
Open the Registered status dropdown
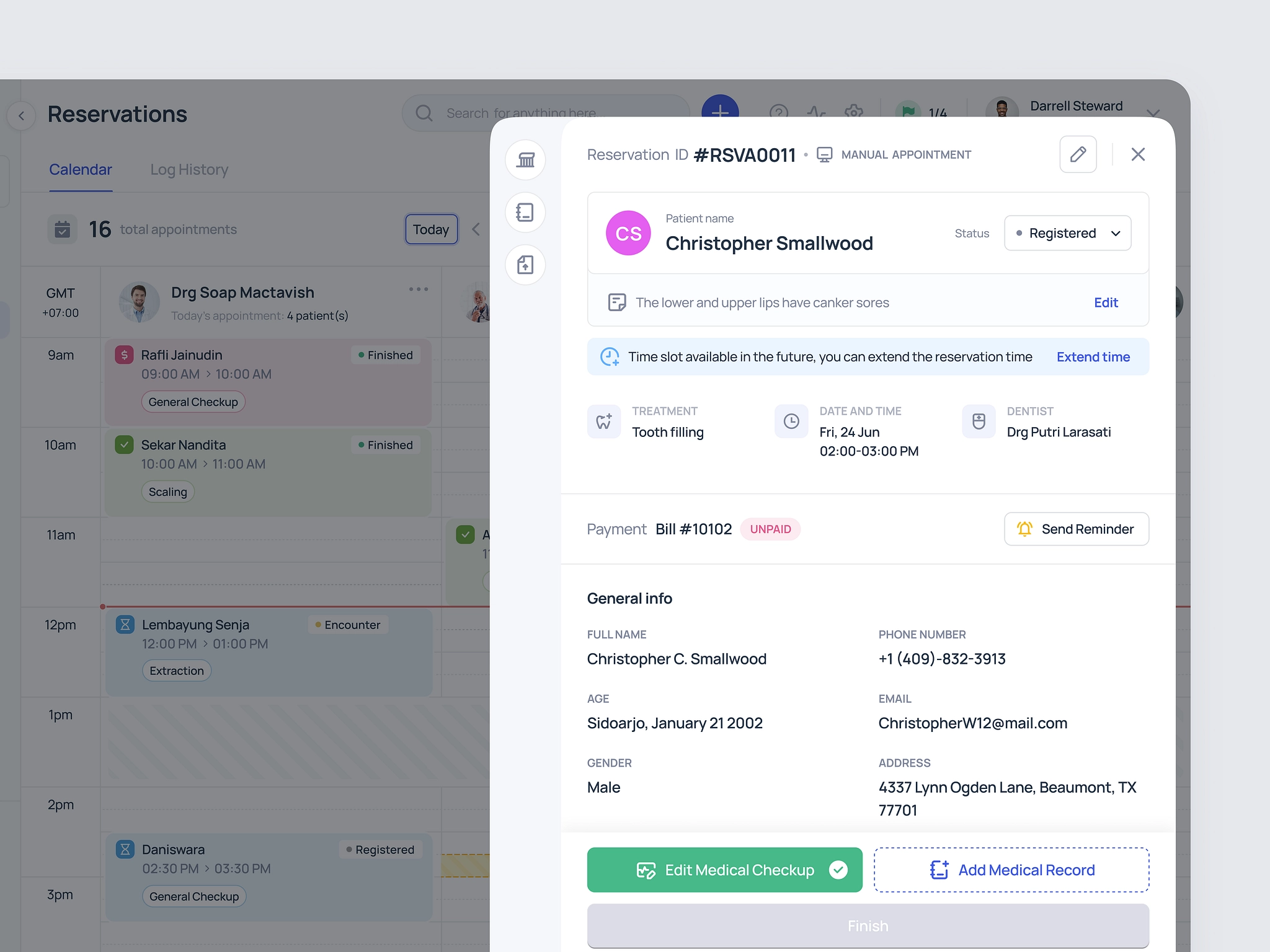click(x=1067, y=233)
